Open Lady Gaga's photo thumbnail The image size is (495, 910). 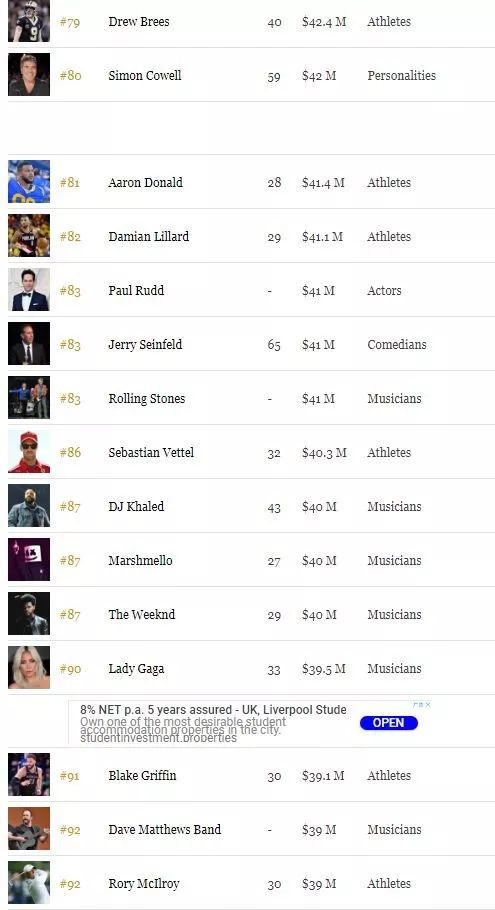pos(29,667)
